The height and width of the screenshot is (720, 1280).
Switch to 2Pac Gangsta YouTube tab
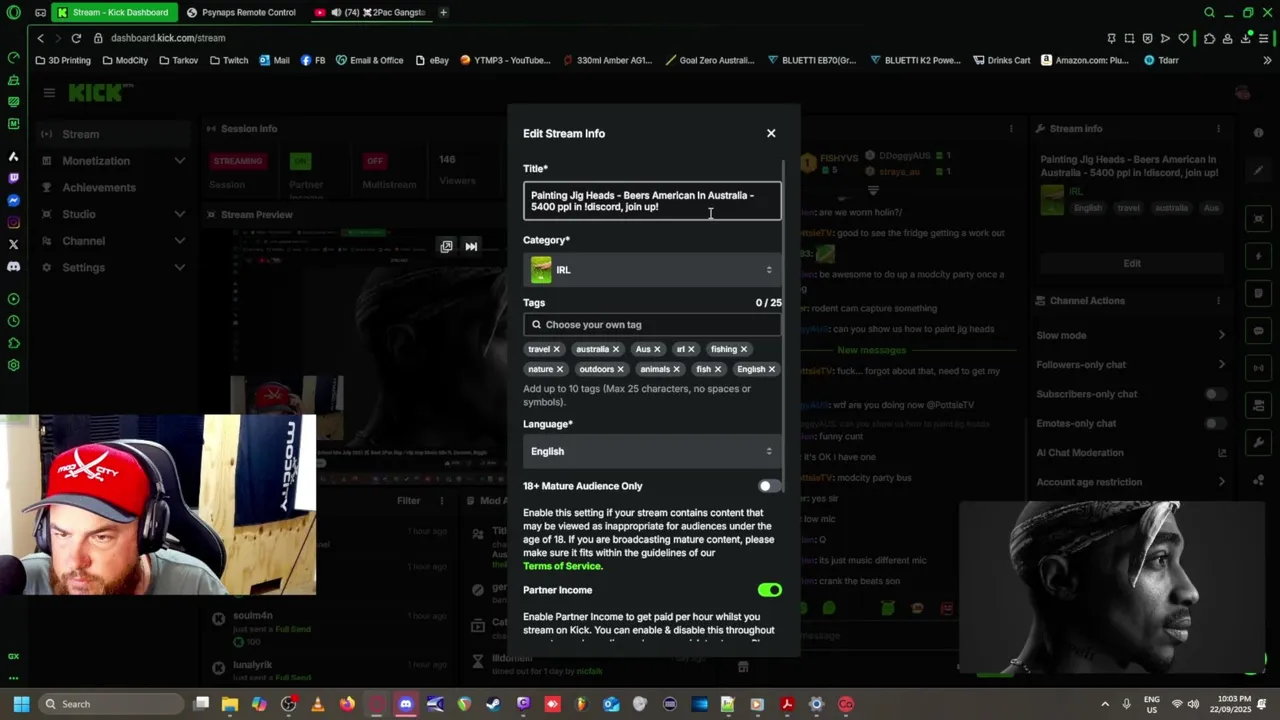pyautogui.click(x=370, y=13)
